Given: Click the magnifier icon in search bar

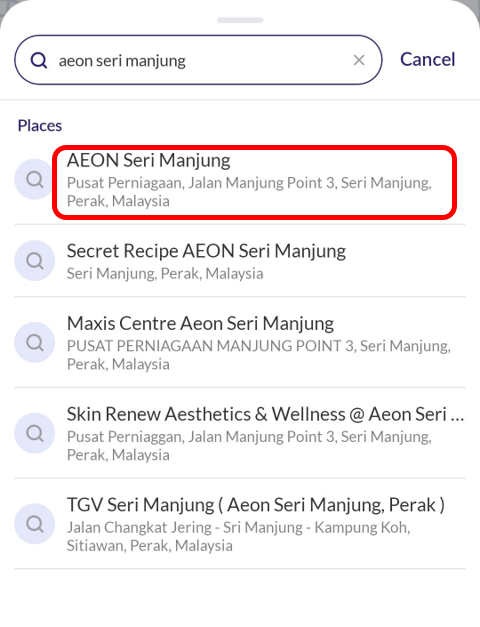Looking at the screenshot, I should pyautogui.click(x=39, y=60).
